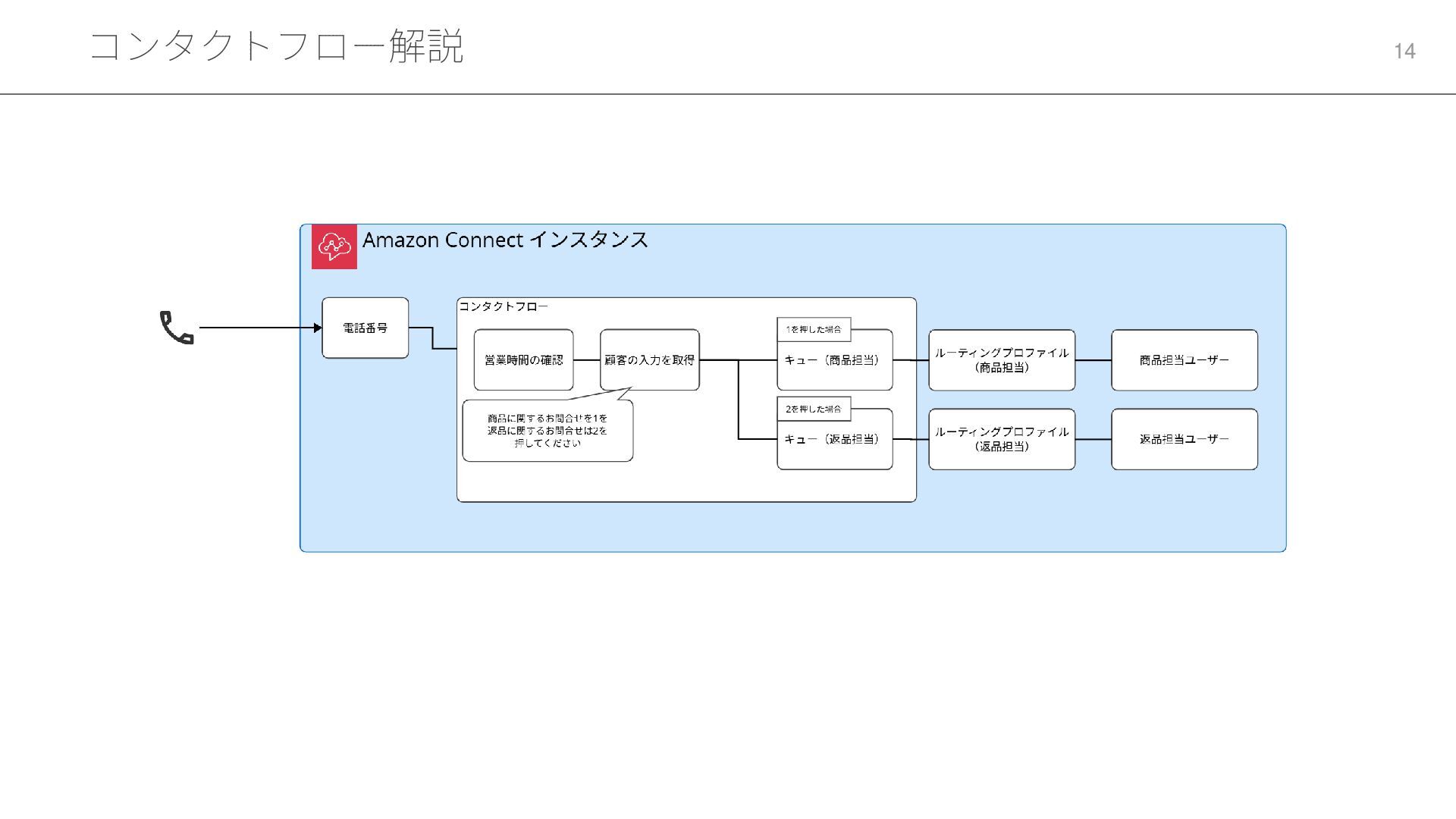Click the speech bubble prompt text

point(547,431)
